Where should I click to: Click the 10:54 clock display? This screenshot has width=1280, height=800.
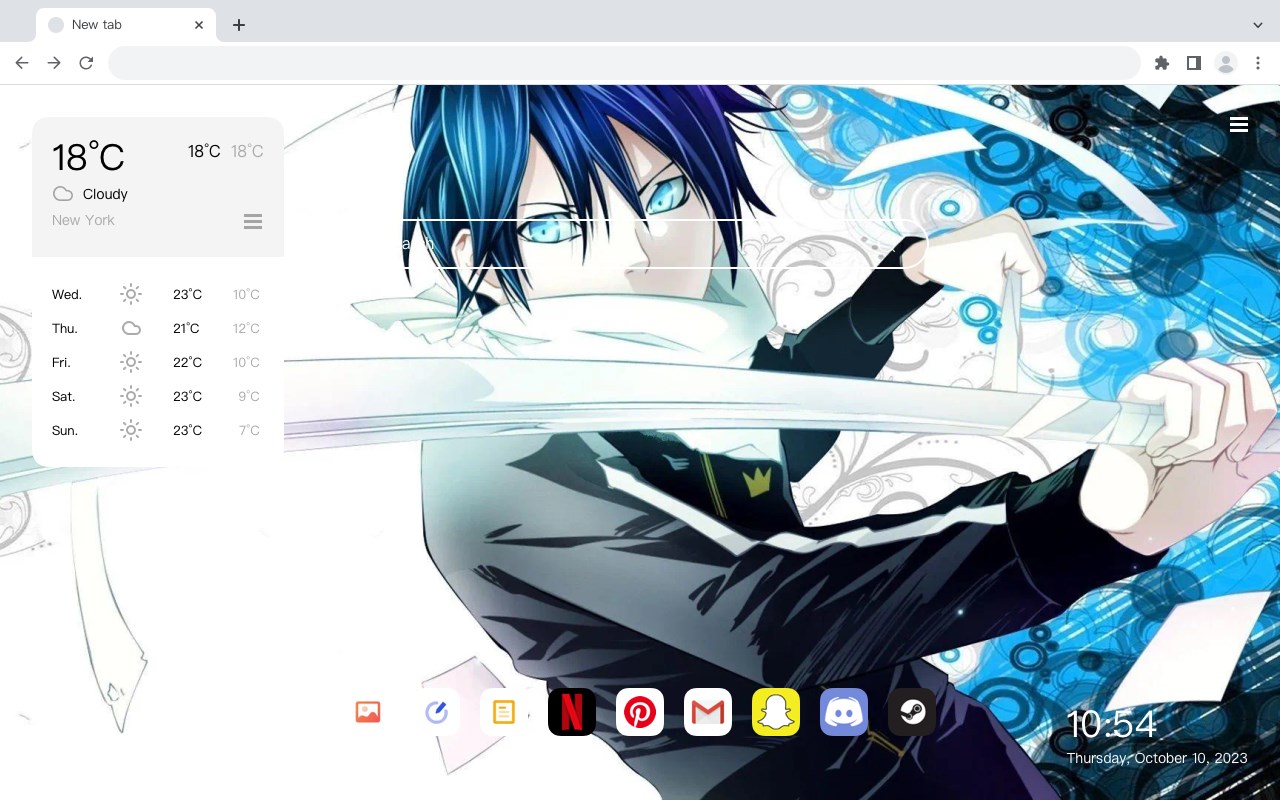click(1111, 724)
